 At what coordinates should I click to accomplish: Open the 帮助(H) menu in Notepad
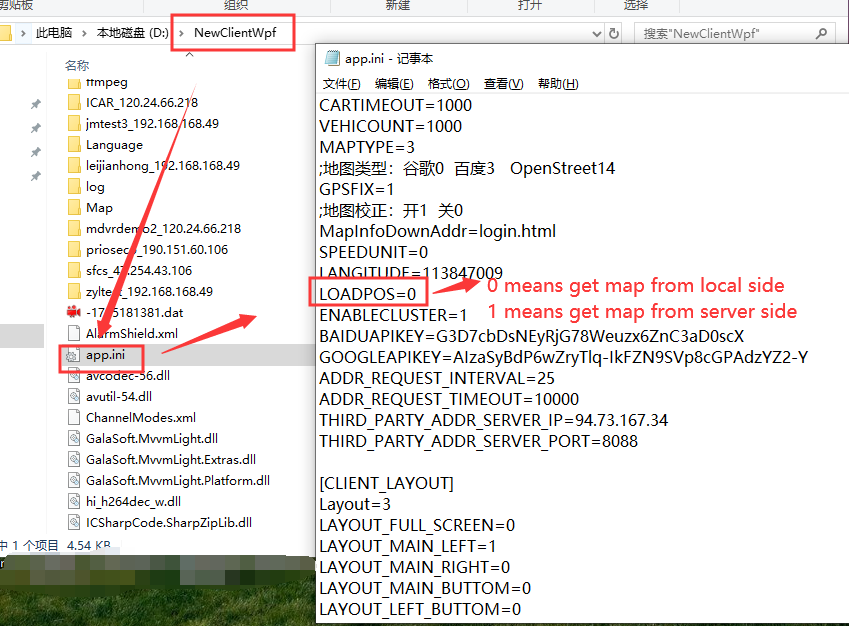pyautogui.click(x=558, y=84)
